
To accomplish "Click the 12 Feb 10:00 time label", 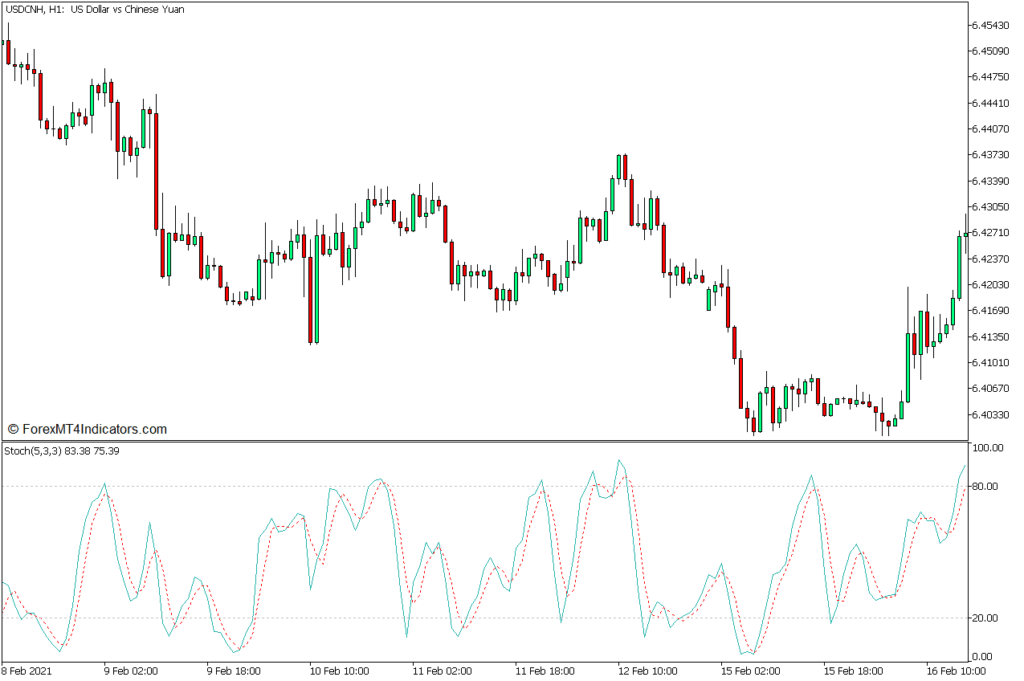I will (x=649, y=670).
